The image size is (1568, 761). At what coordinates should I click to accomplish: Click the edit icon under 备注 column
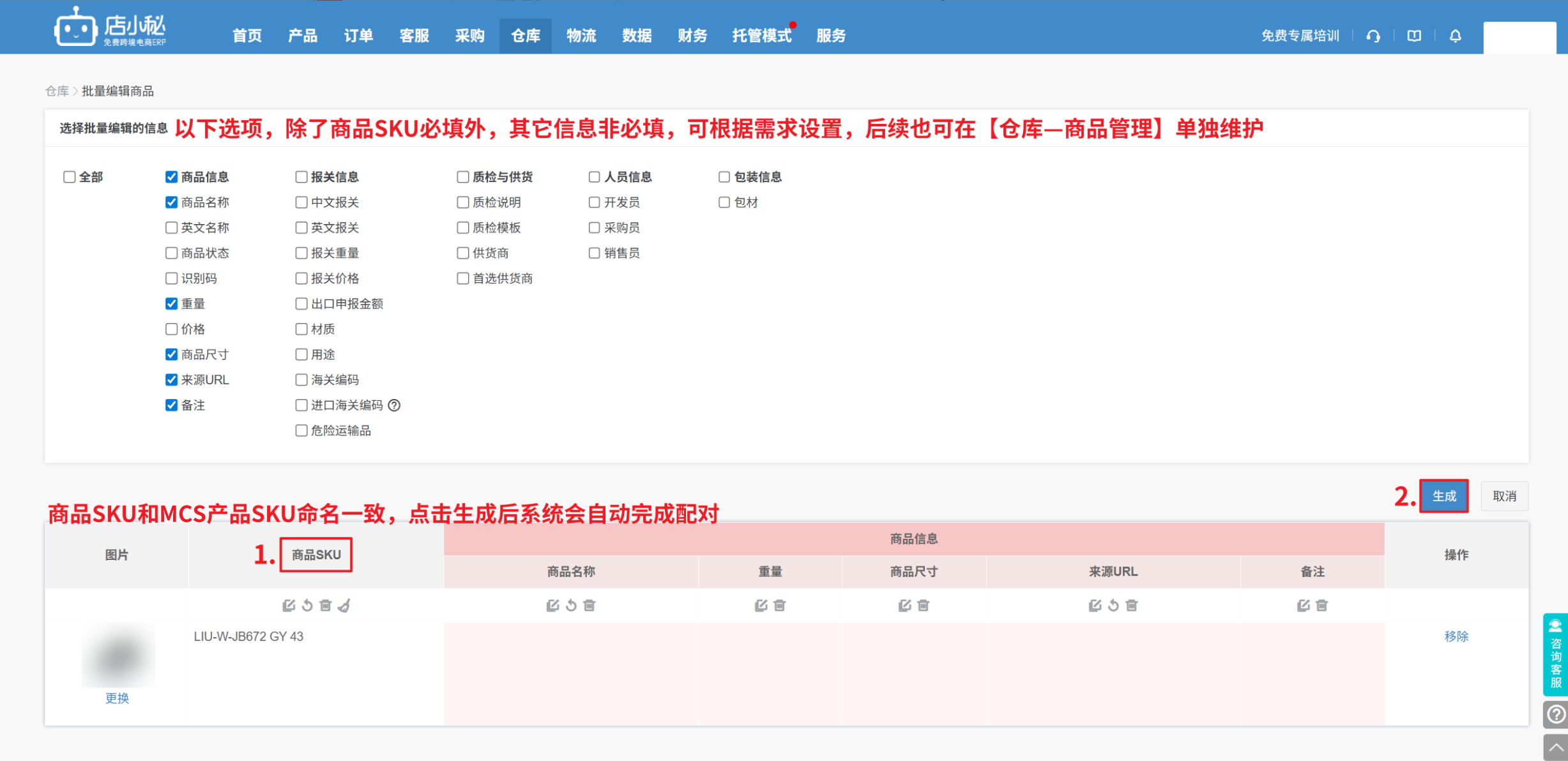tap(1303, 605)
